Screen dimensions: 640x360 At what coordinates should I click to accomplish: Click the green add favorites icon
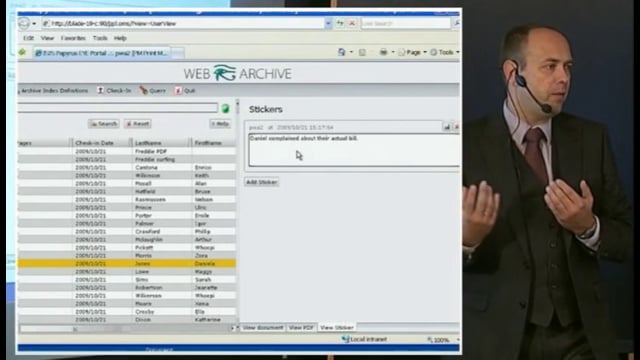click(x=22, y=52)
